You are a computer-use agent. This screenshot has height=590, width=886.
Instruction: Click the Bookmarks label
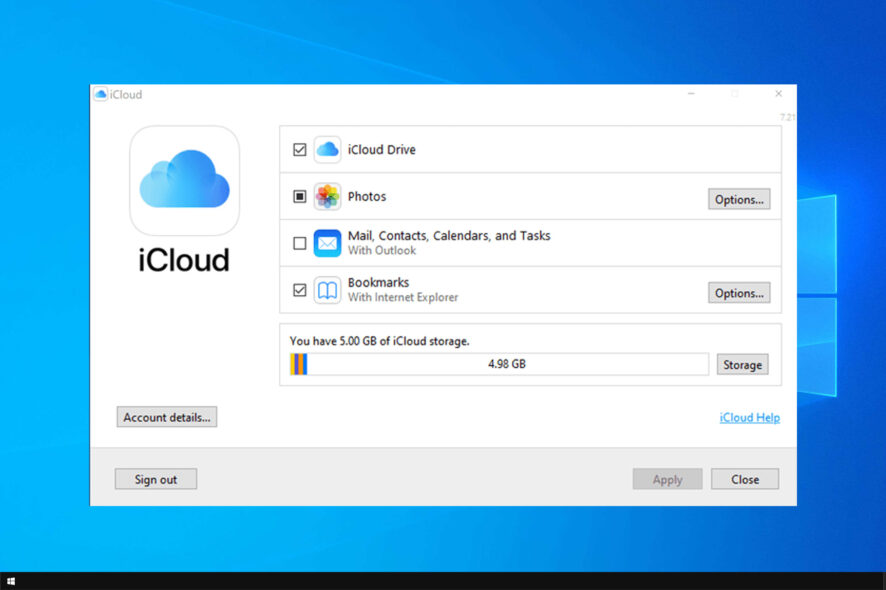point(379,283)
